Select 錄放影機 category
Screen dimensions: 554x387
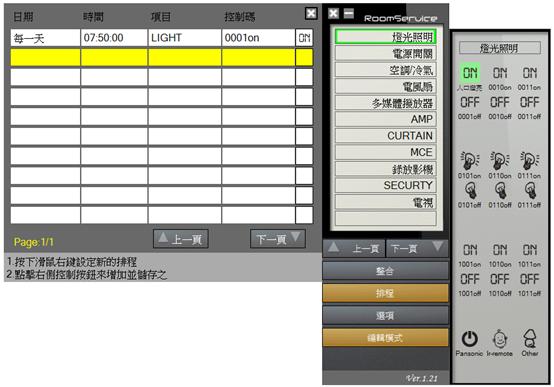(x=385, y=169)
